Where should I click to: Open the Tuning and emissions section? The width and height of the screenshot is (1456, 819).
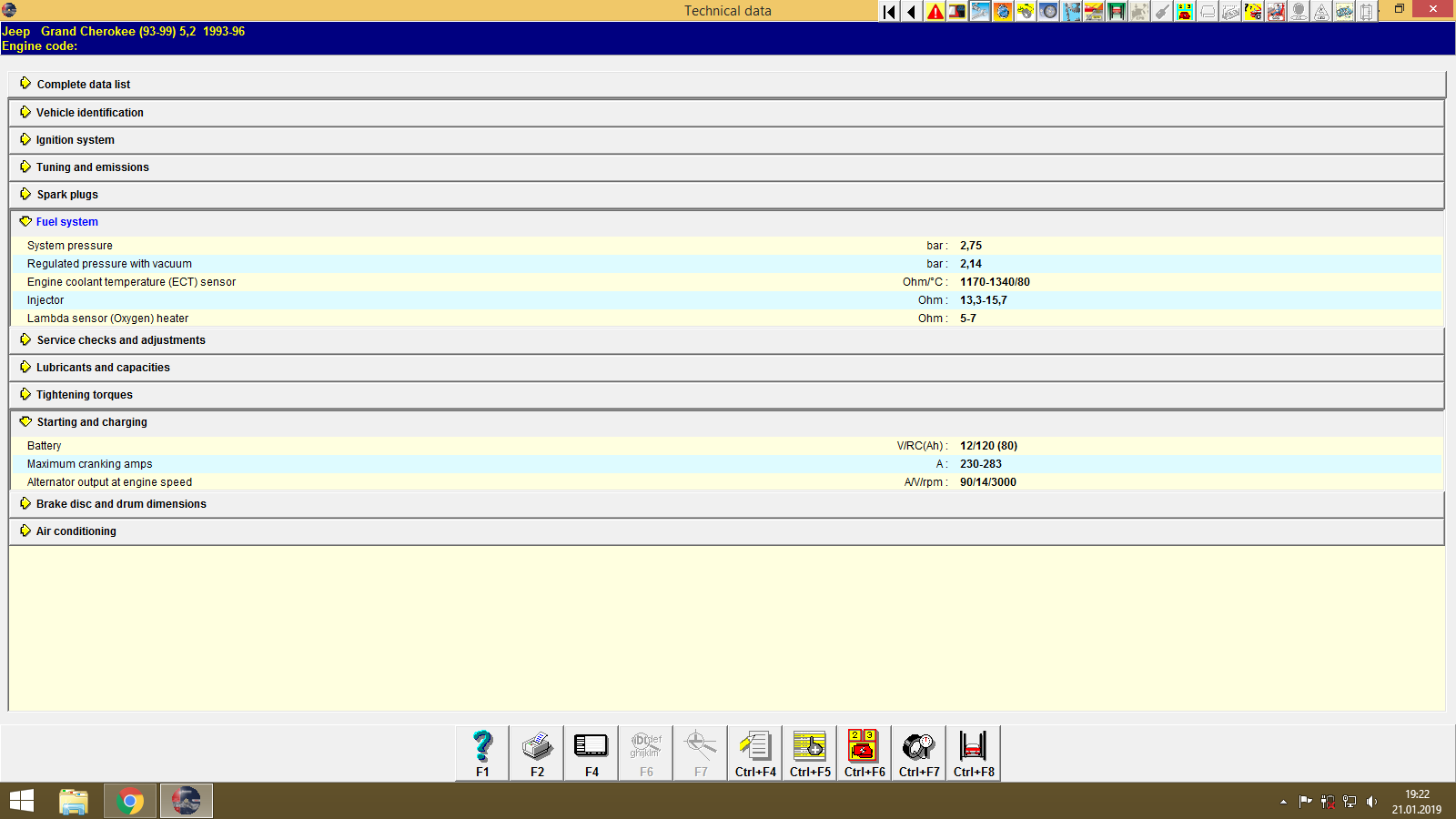(92, 167)
